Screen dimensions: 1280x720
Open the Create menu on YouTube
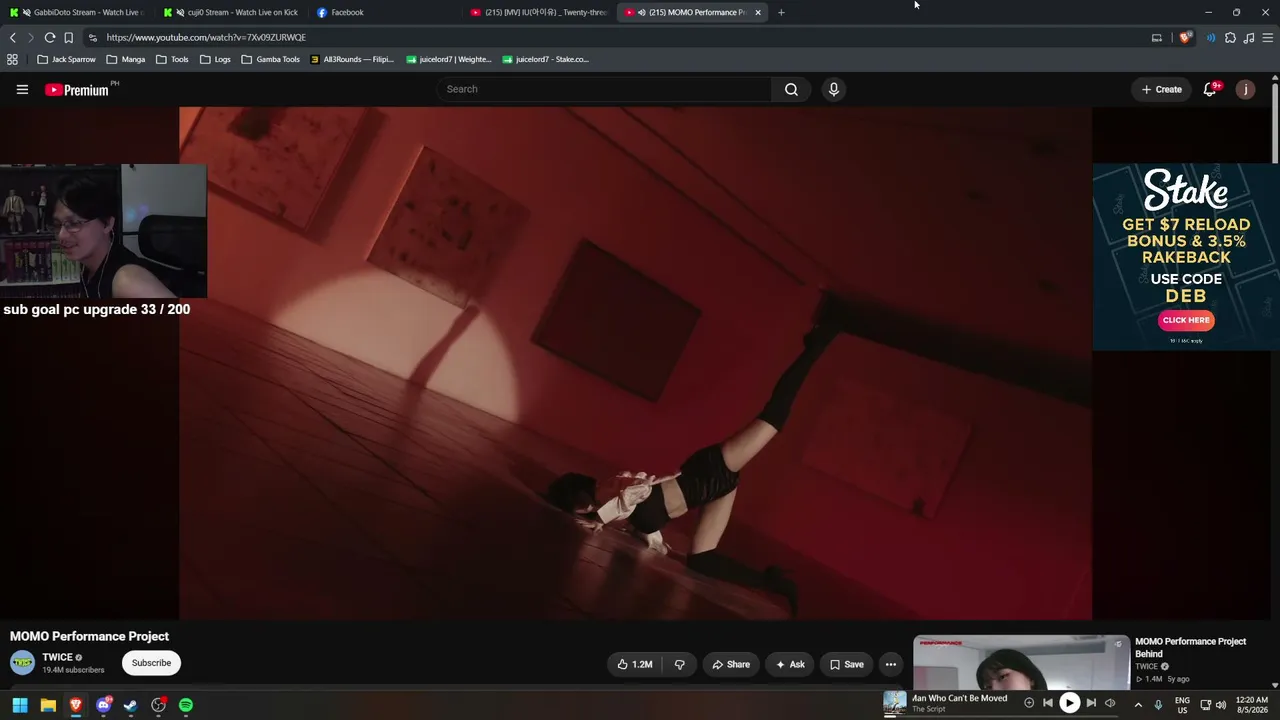click(x=1162, y=89)
